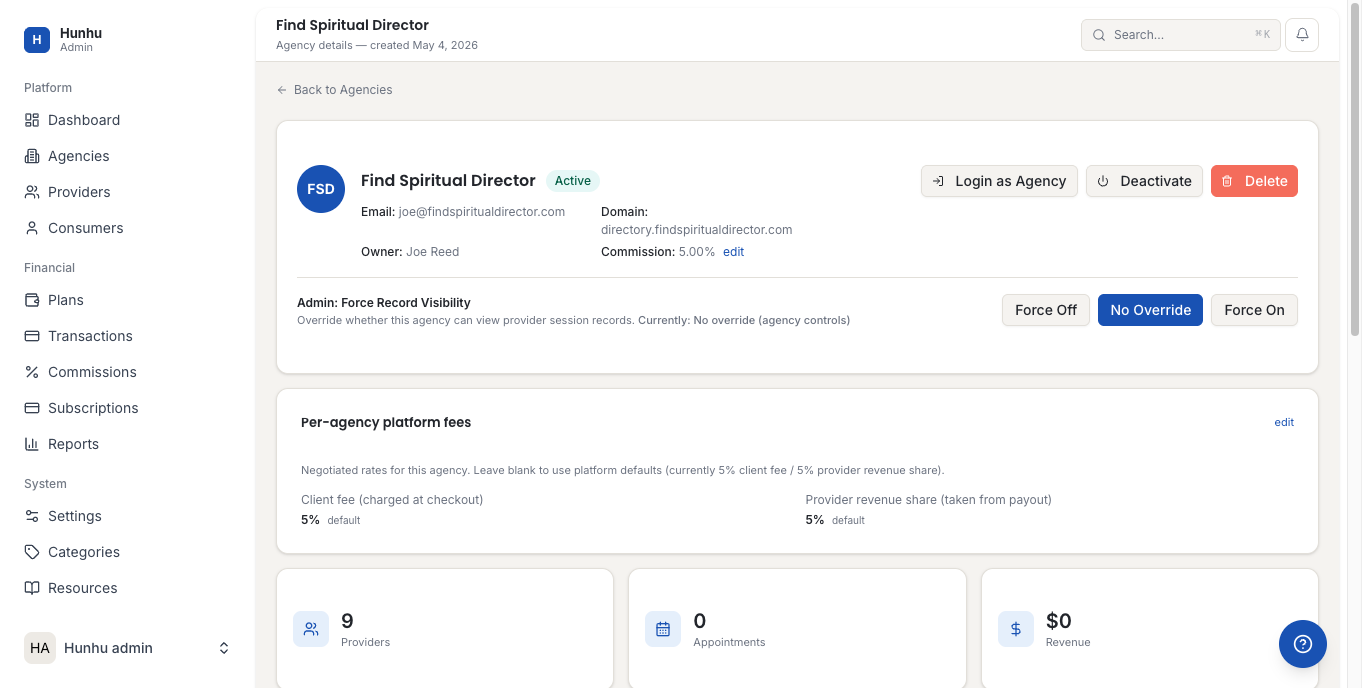
Task: Navigate to Transactions page
Action: point(127,336)
